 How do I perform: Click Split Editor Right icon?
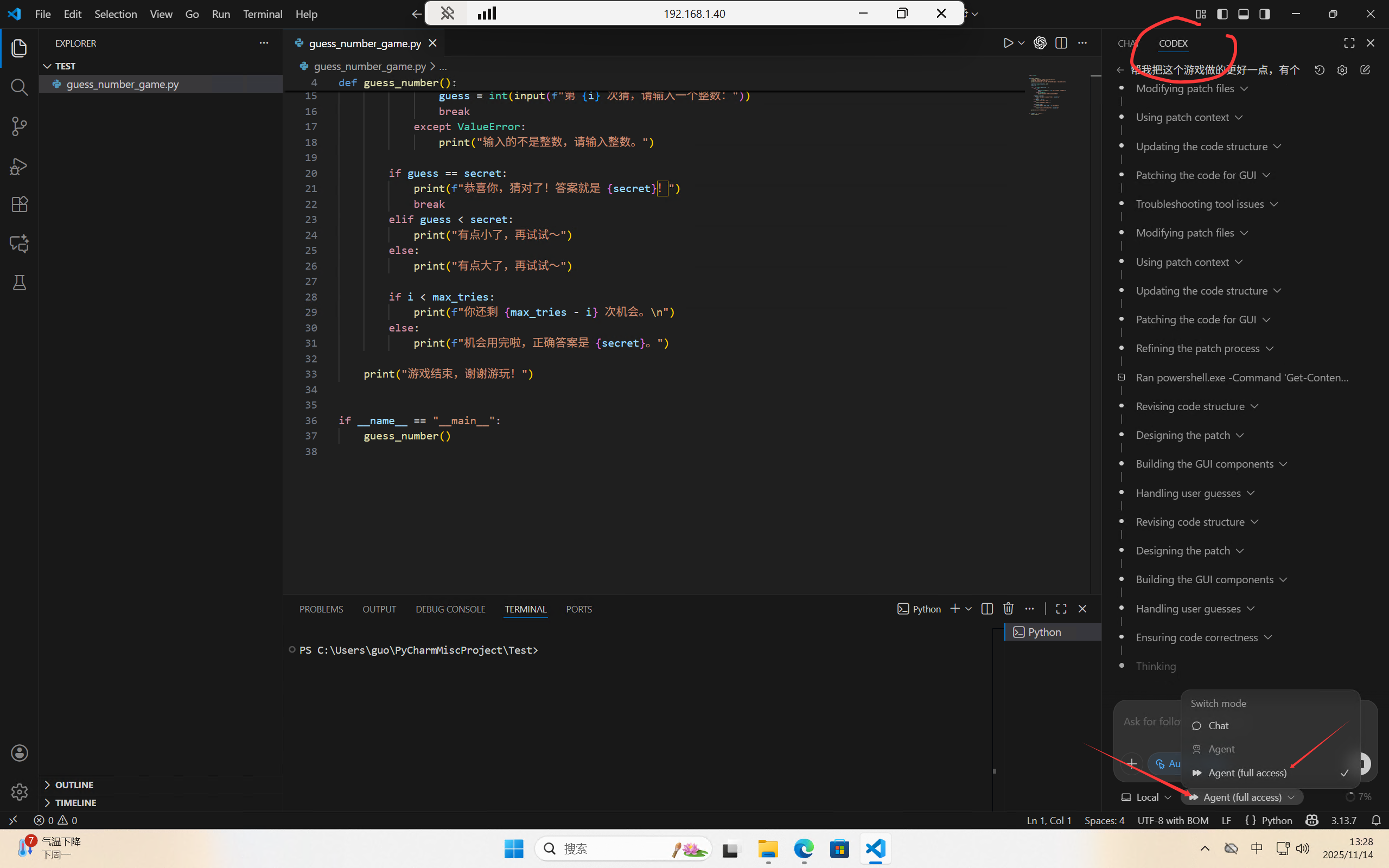[x=1061, y=43]
